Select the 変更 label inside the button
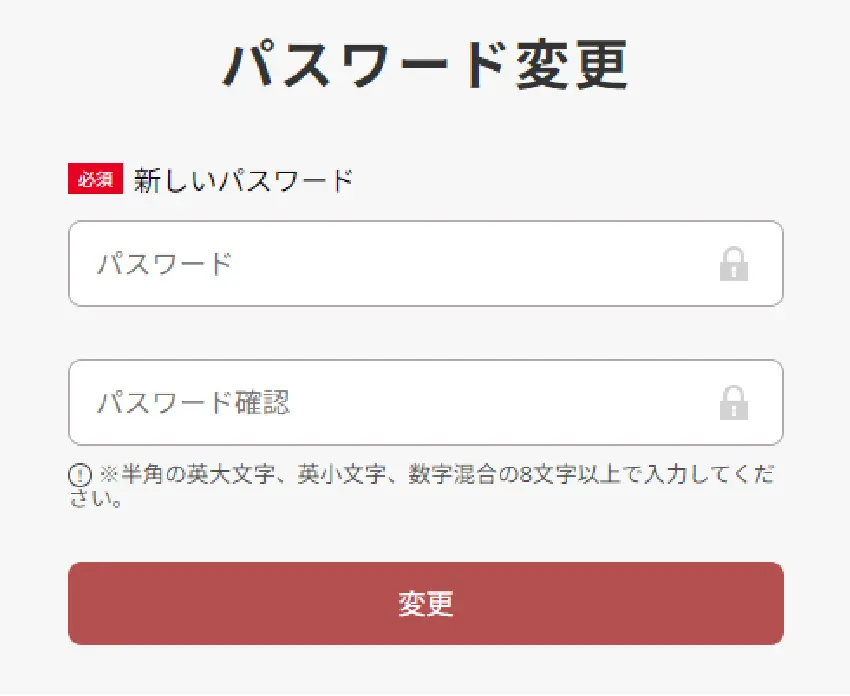850x696 pixels. point(426,603)
